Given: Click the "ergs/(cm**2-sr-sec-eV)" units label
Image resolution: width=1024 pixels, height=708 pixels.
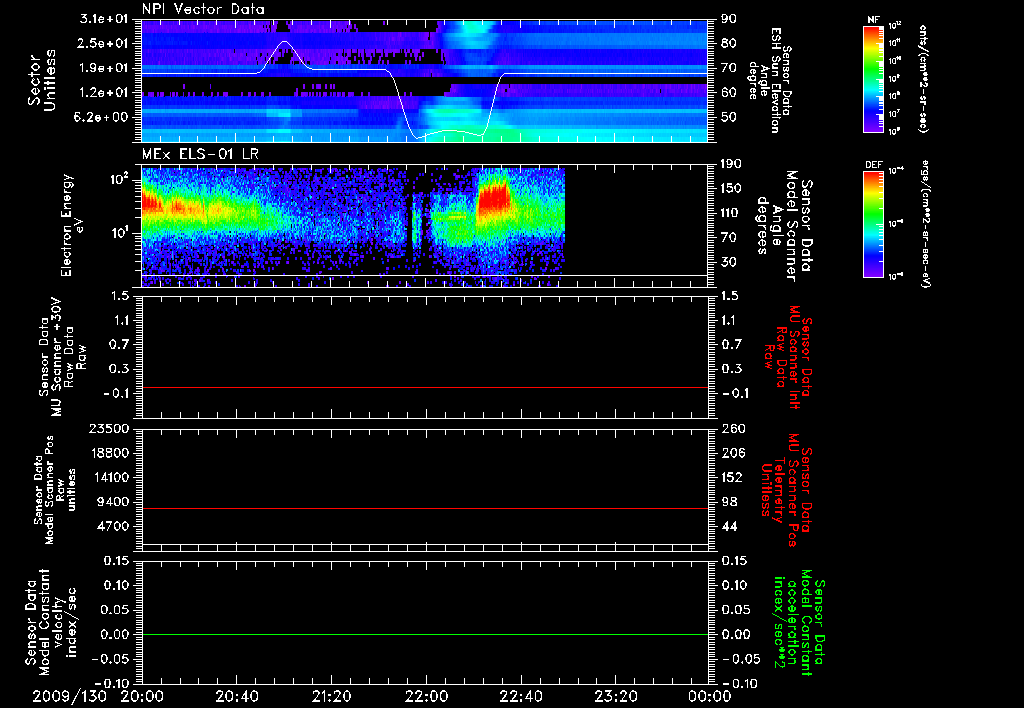Looking at the screenshot, I should [x=927, y=223].
